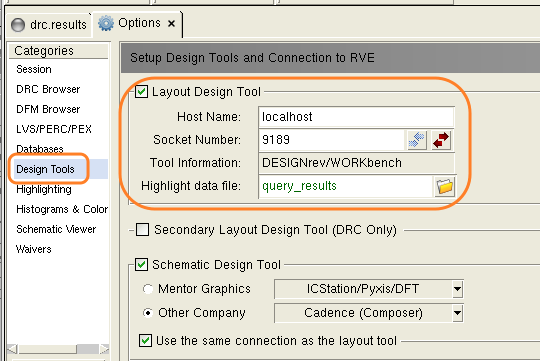Toggle the Schematic Design Tool checkbox

point(141,265)
